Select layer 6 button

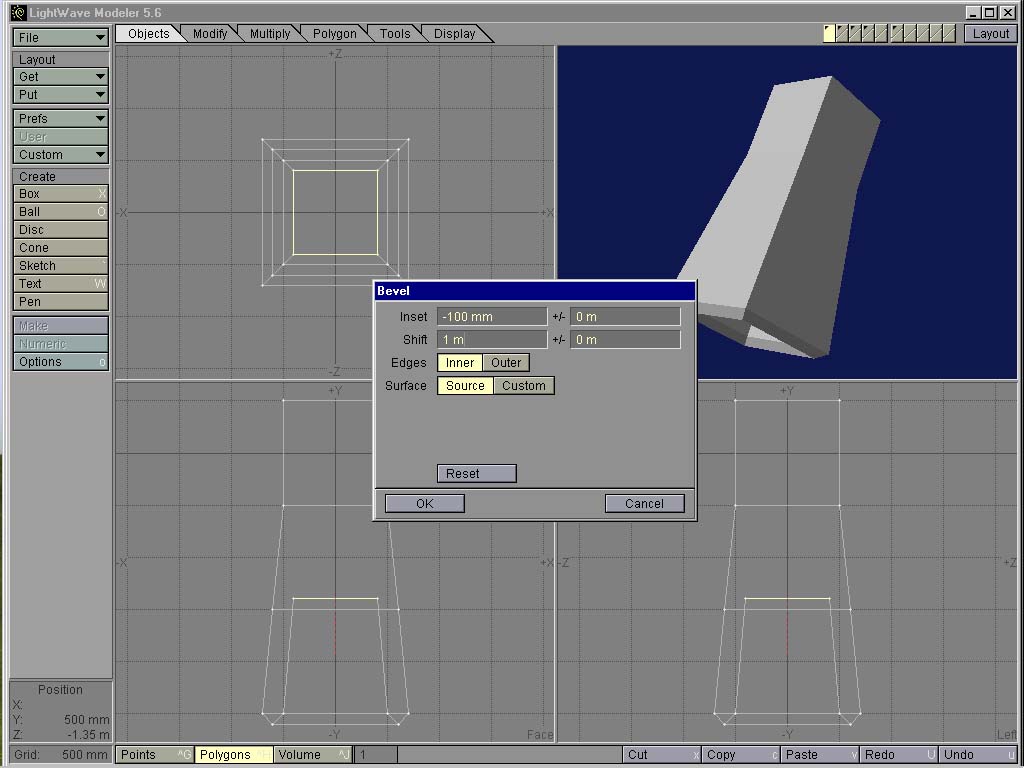(x=897, y=33)
